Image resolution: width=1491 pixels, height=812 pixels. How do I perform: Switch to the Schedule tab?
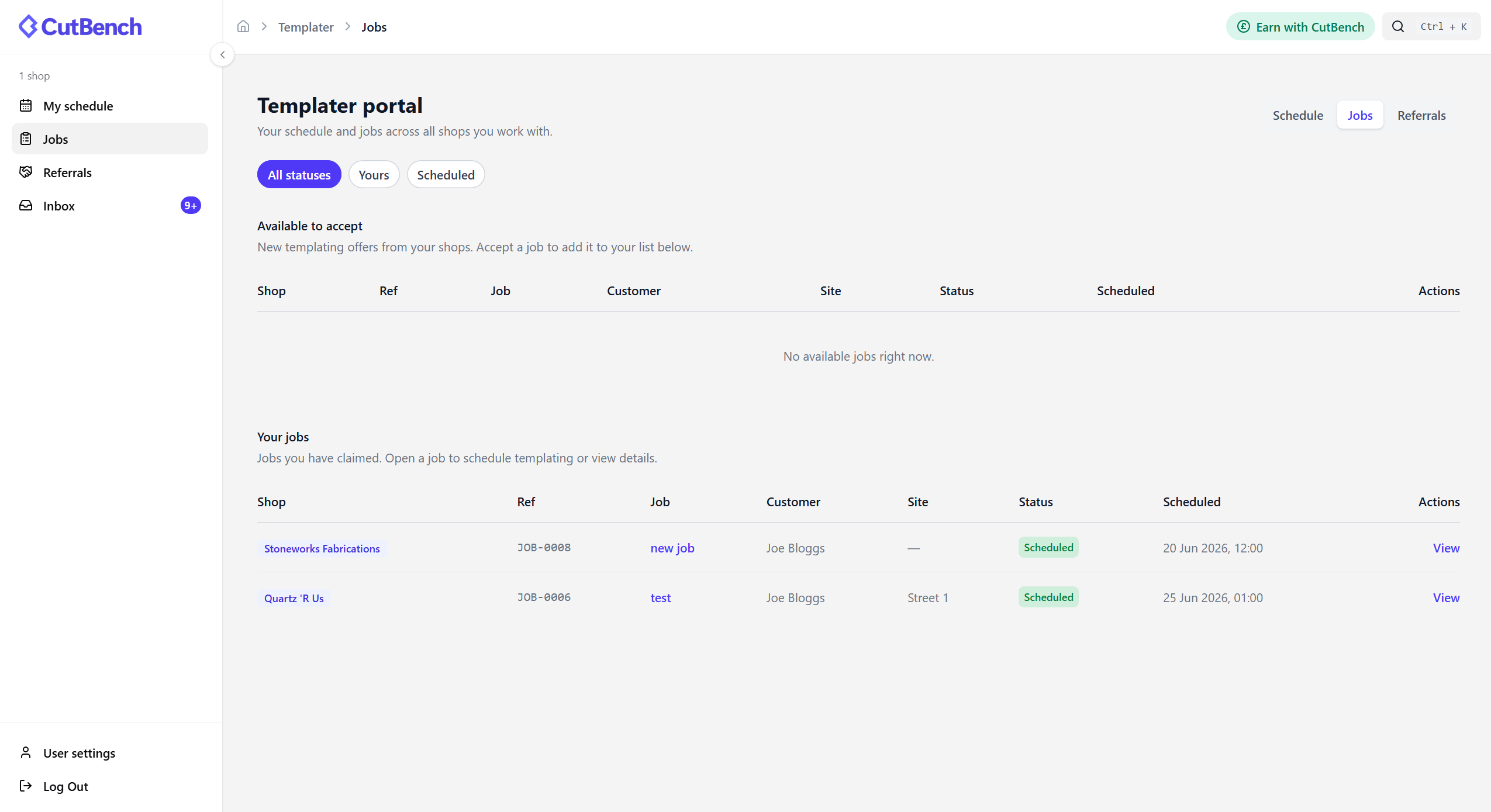pos(1298,115)
